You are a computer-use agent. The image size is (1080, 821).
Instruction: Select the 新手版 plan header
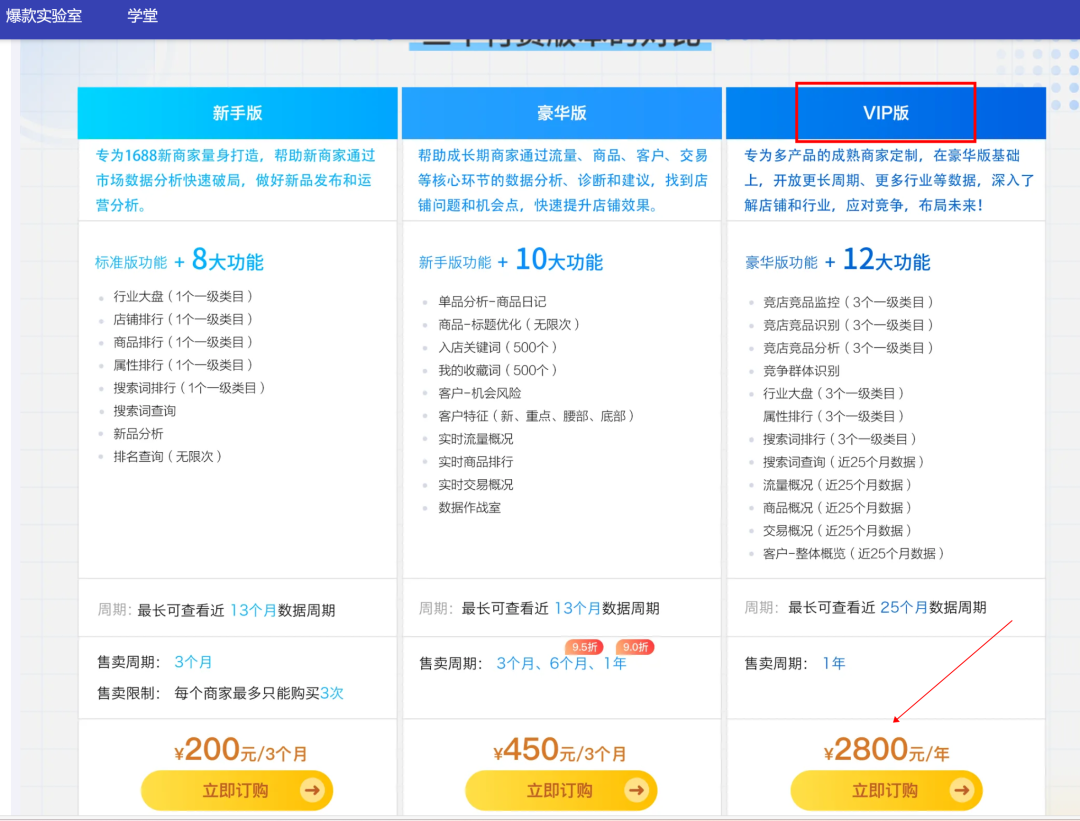tap(237, 113)
